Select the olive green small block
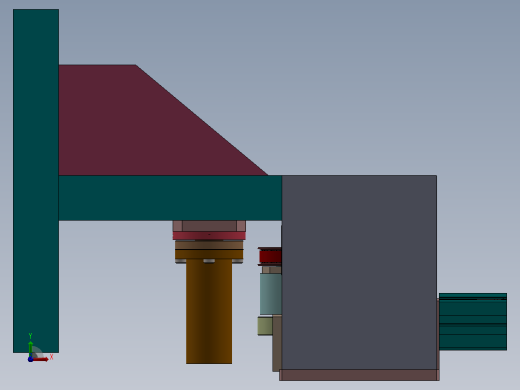Screen dimensions: 520x390 click(265, 326)
